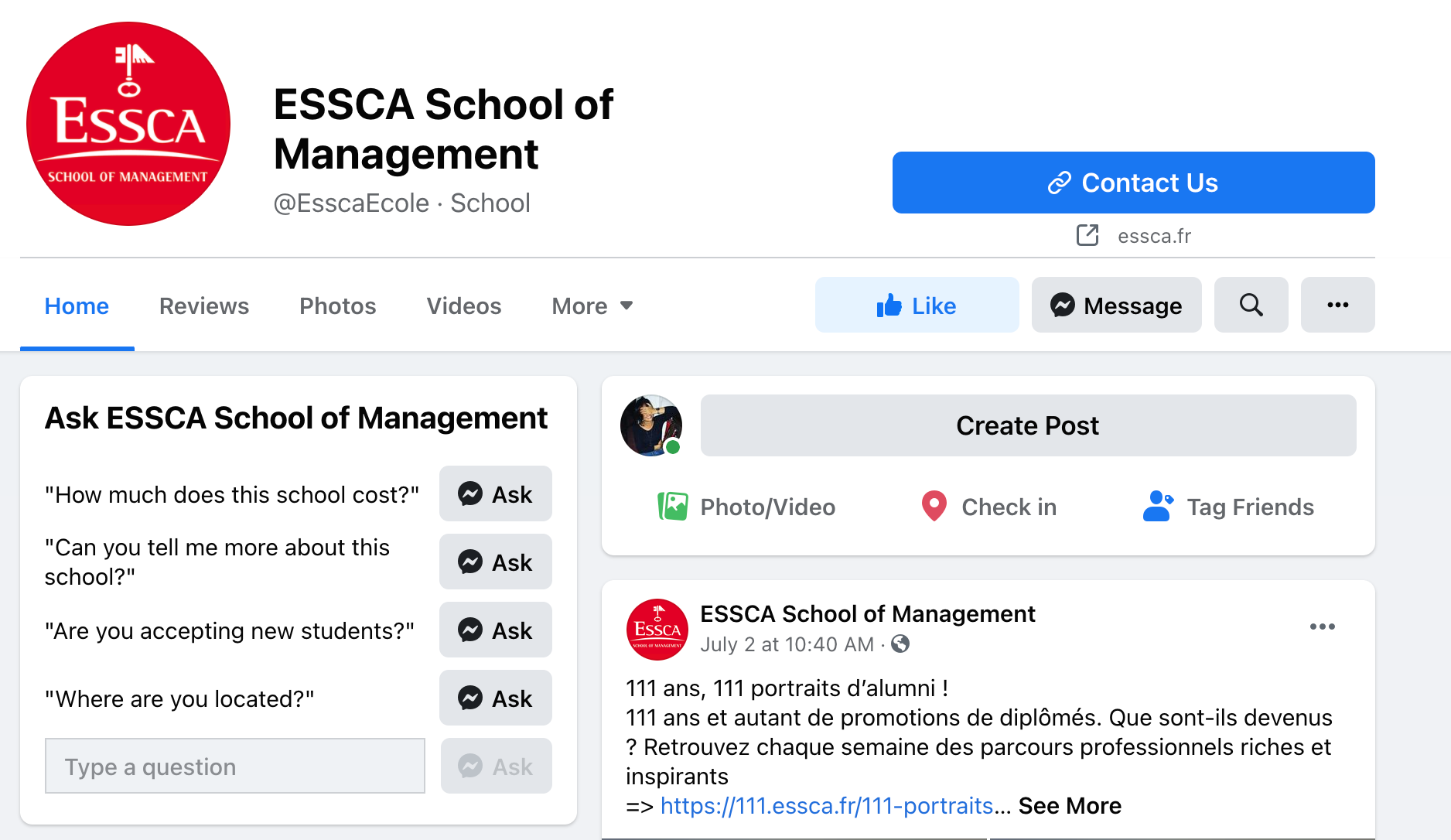Open the ESSCA page profile logo
This screenshot has height=840, width=1451.
click(128, 124)
